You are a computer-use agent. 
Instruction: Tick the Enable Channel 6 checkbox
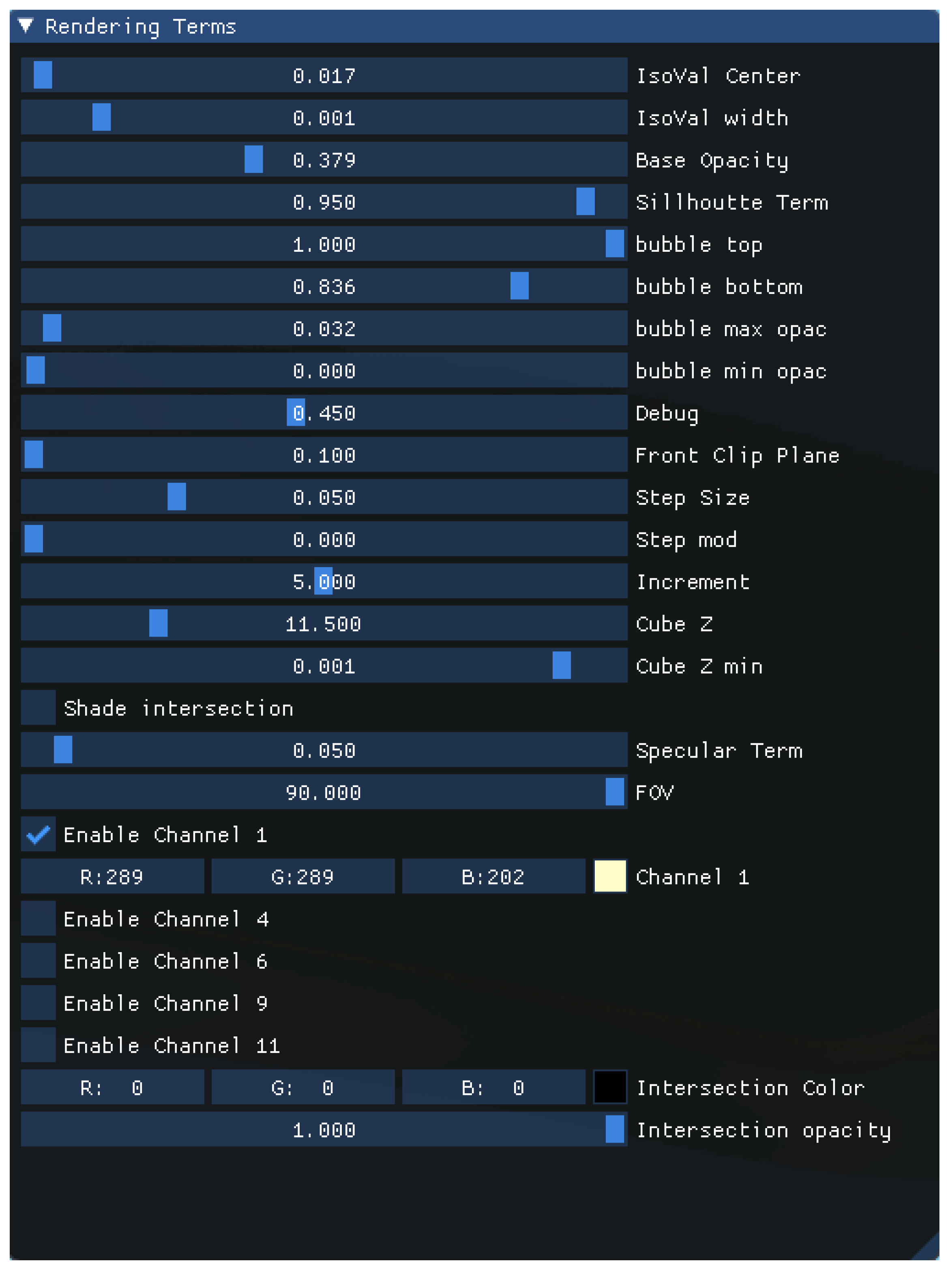(x=39, y=961)
